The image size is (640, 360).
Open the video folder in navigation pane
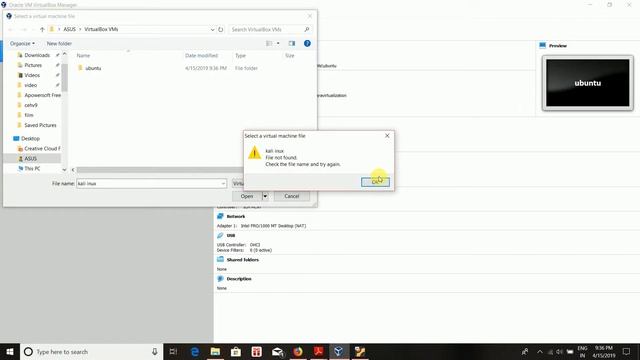[31, 85]
